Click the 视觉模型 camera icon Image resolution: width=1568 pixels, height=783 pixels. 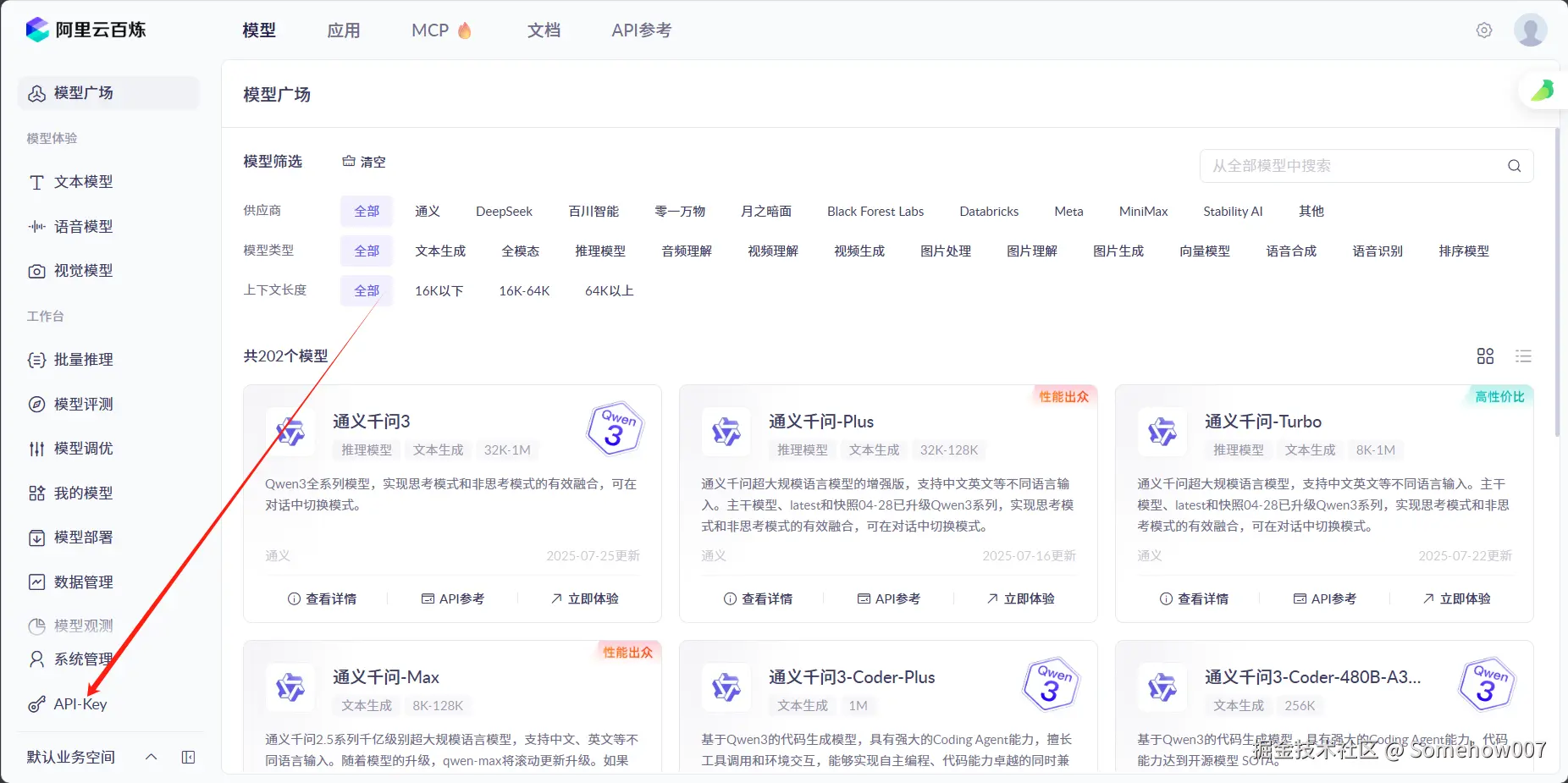[x=36, y=271]
